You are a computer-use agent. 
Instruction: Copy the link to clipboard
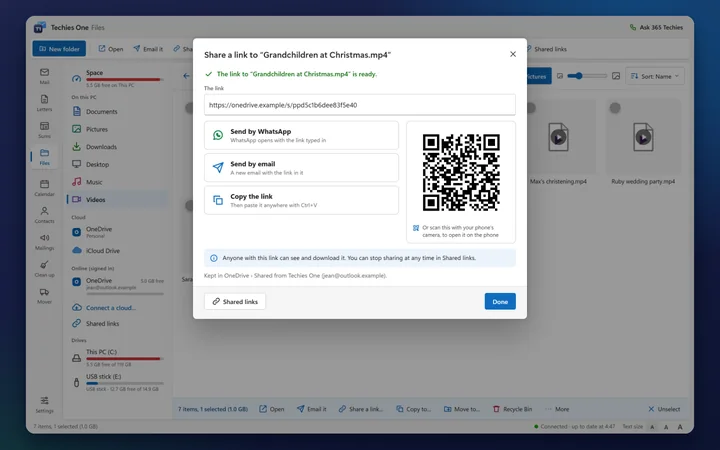pos(301,200)
